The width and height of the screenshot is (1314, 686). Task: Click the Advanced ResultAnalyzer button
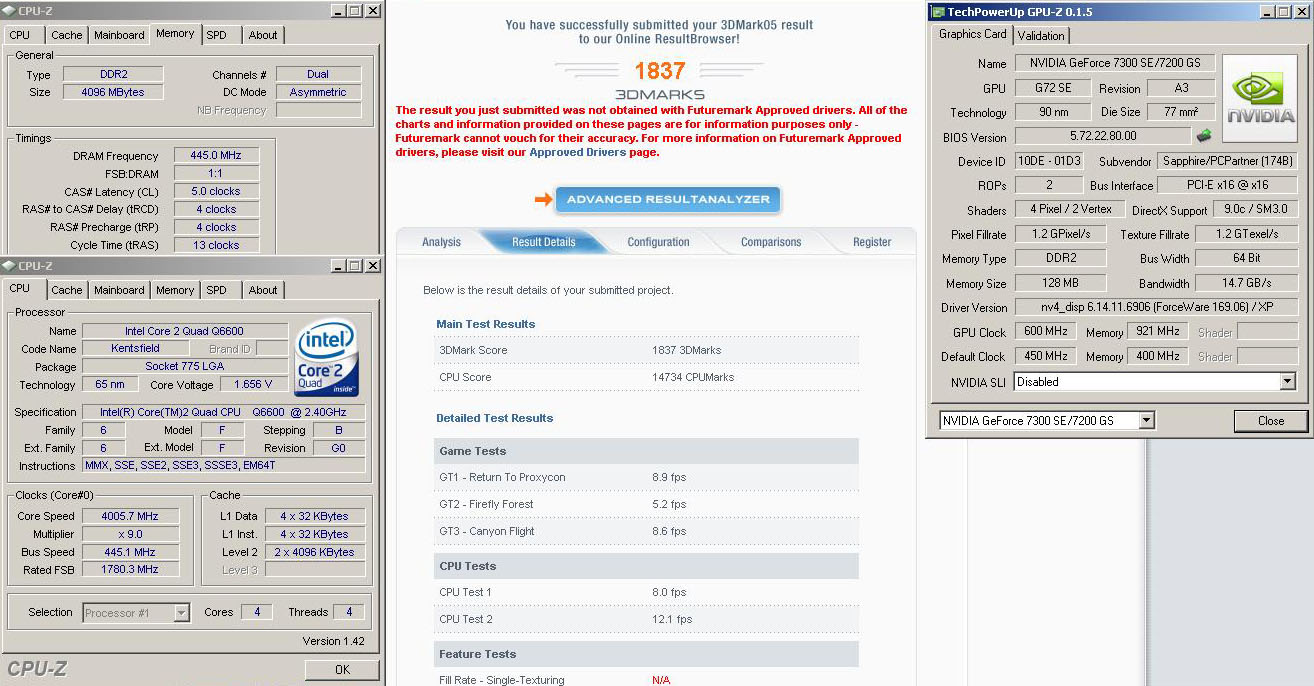point(668,199)
